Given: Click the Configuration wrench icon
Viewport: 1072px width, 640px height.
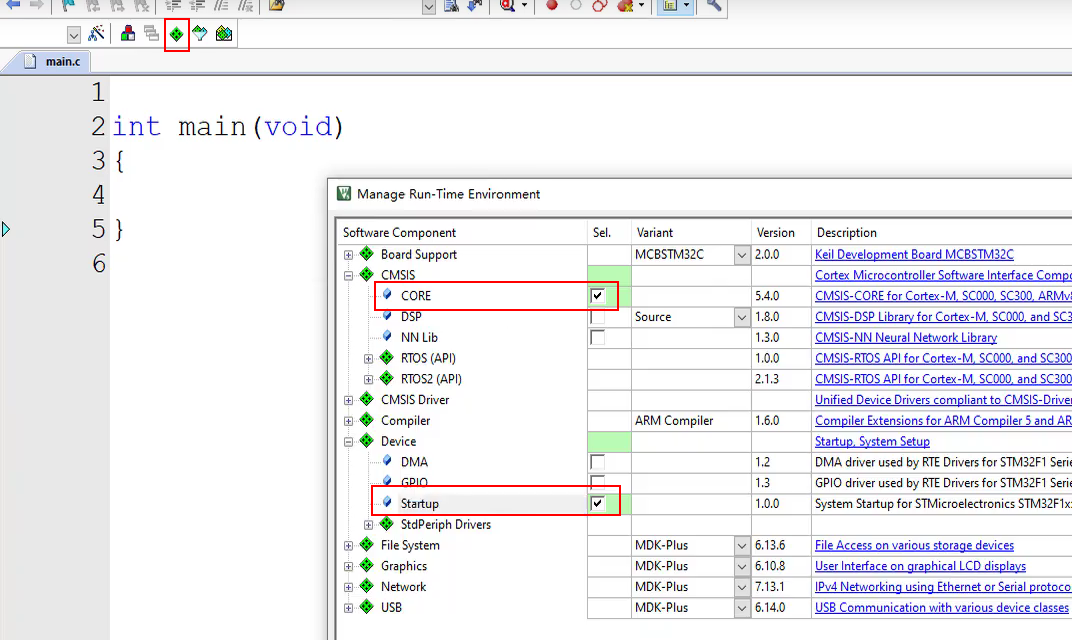Looking at the screenshot, I should (714, 5).
